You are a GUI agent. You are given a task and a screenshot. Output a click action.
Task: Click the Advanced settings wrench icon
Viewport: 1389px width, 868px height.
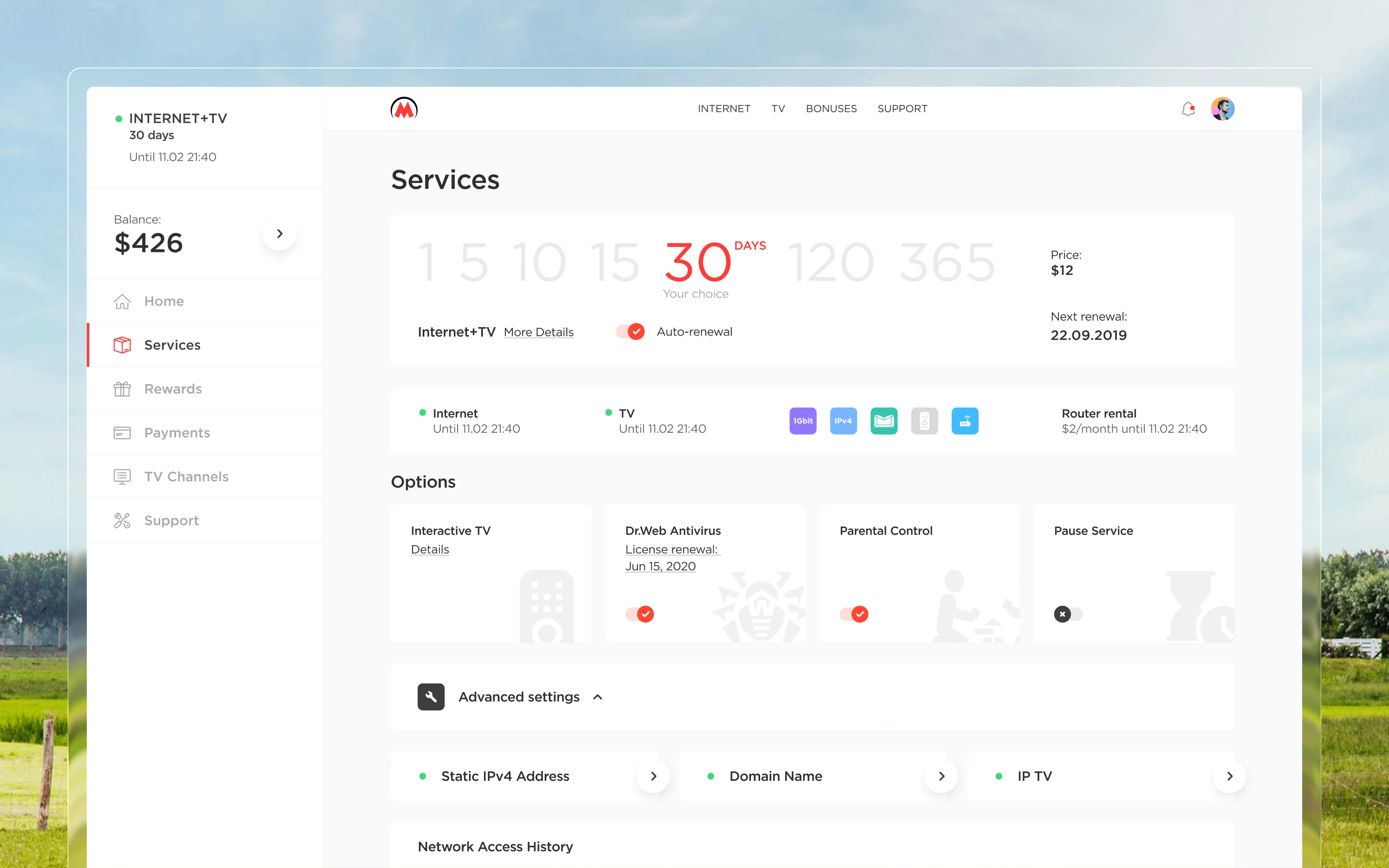(431, 697)
